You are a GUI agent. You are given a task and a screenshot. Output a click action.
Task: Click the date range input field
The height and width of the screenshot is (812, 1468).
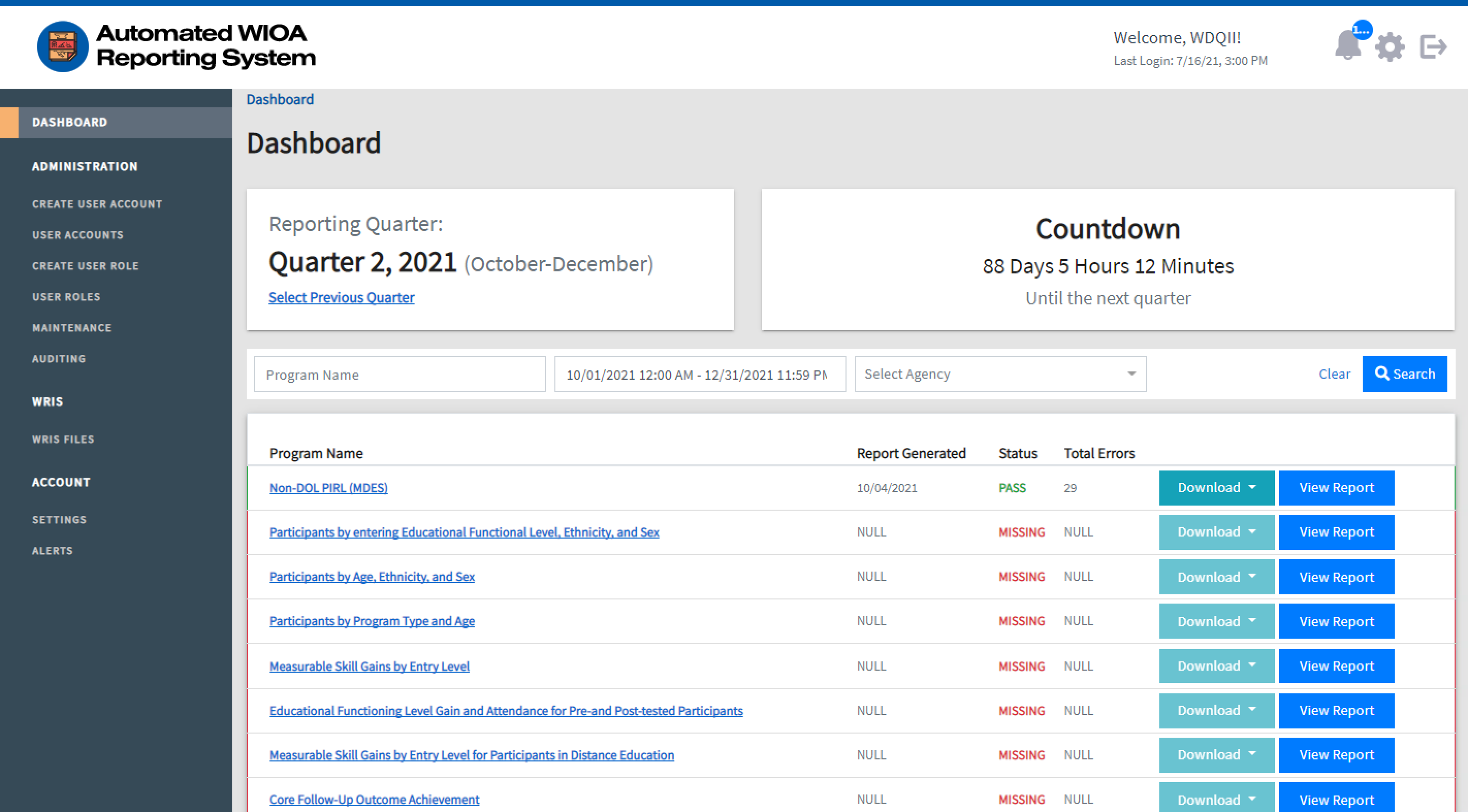(x=699, y=375)
